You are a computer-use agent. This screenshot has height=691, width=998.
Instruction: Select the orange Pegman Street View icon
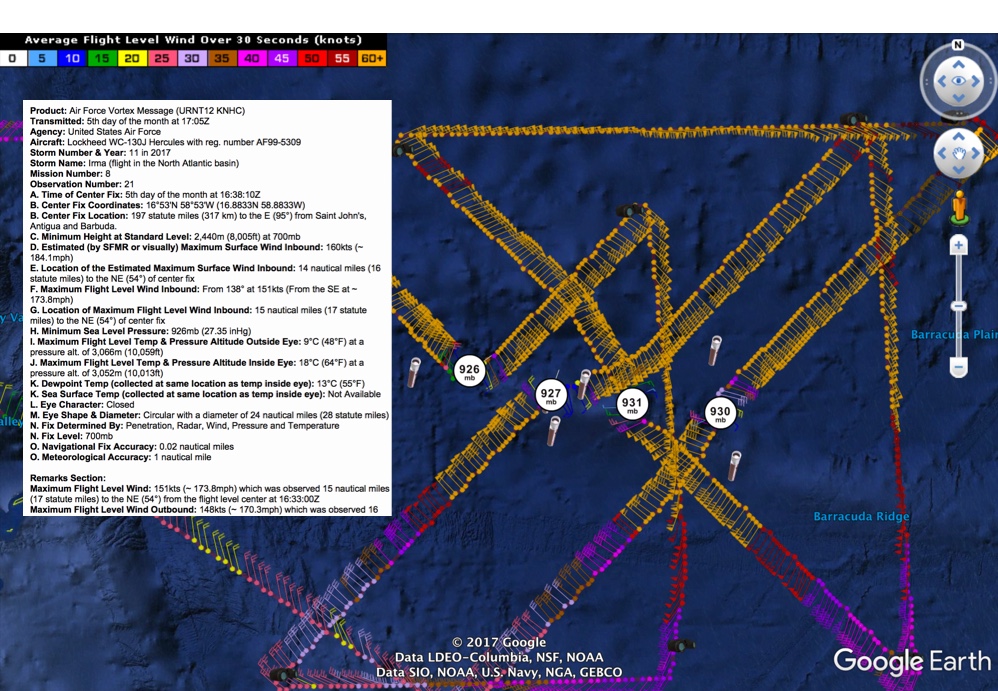(960, 205)
